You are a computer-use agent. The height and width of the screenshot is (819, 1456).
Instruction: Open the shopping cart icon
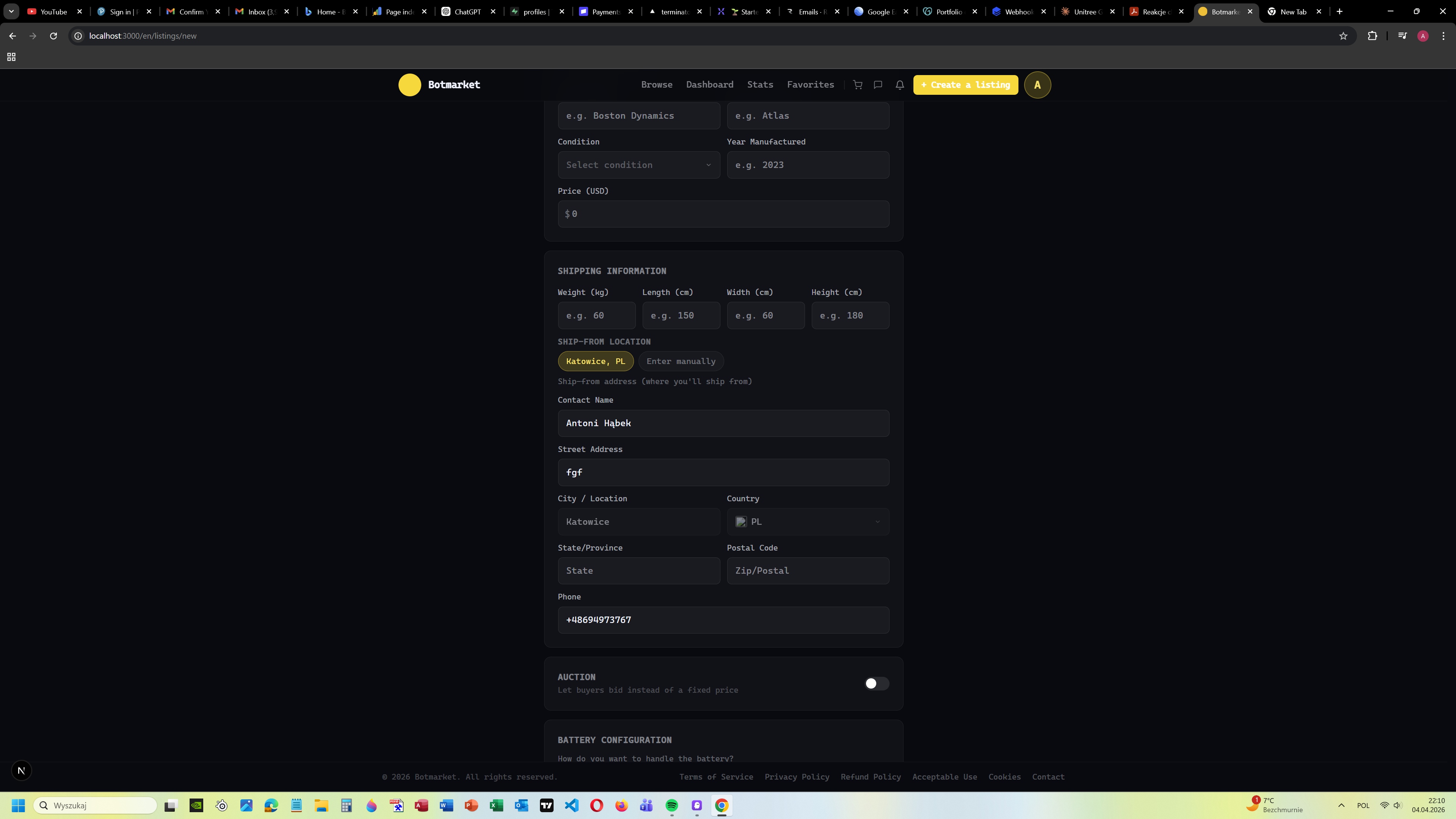pyautogui.click(x=857, y=85)
